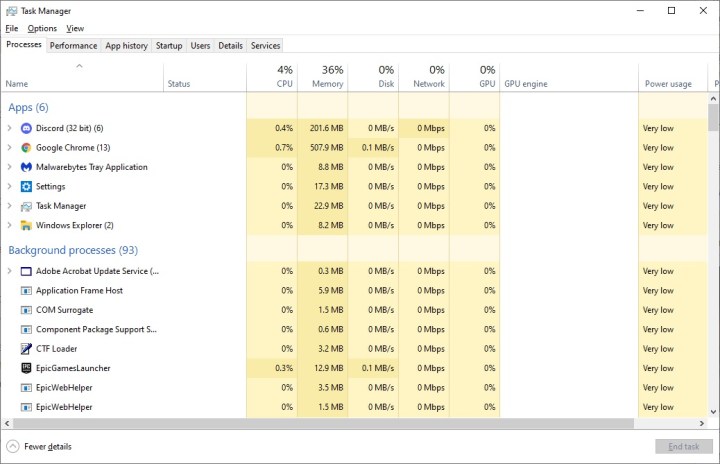
Task: Open the Options menu
Action: [x=42, y=28]
